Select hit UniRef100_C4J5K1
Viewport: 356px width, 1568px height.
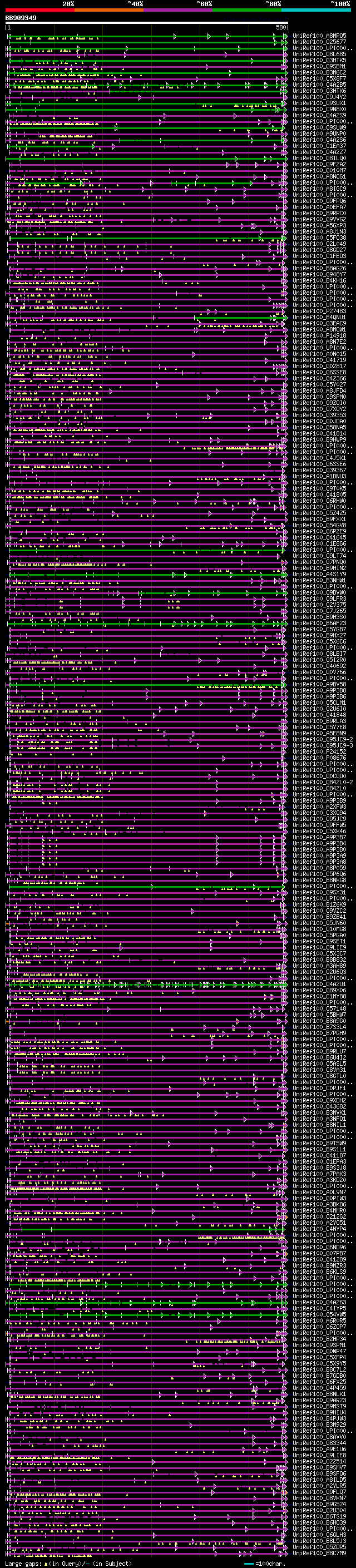click(319, 458)
